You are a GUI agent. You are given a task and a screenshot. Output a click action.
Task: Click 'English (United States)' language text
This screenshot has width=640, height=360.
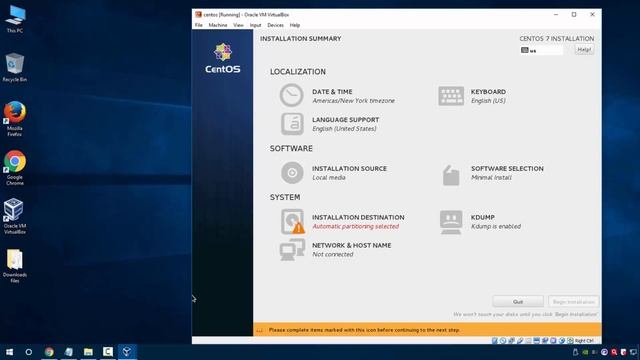344,129
